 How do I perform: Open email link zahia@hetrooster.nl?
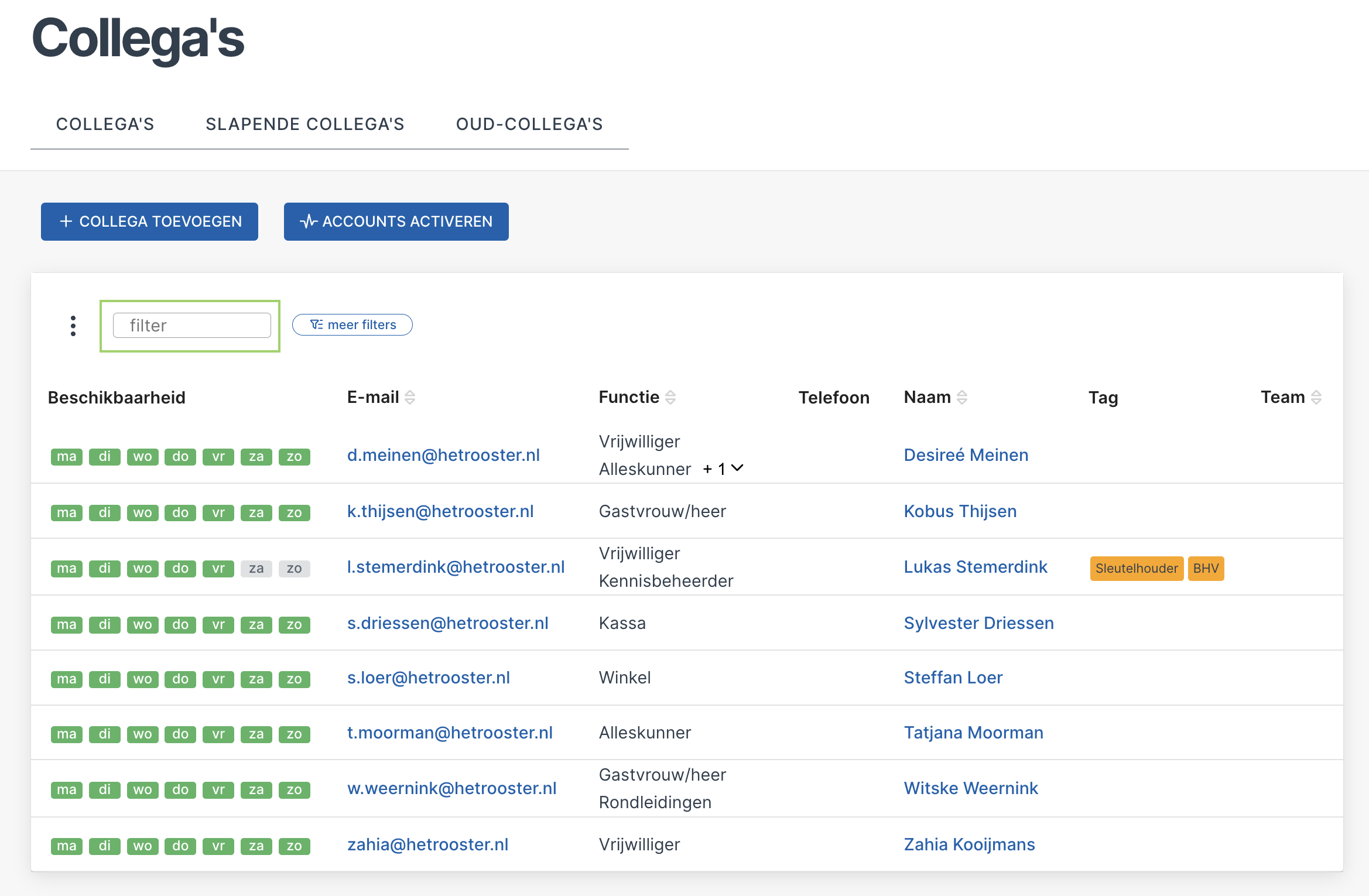[x=427, y=844]
